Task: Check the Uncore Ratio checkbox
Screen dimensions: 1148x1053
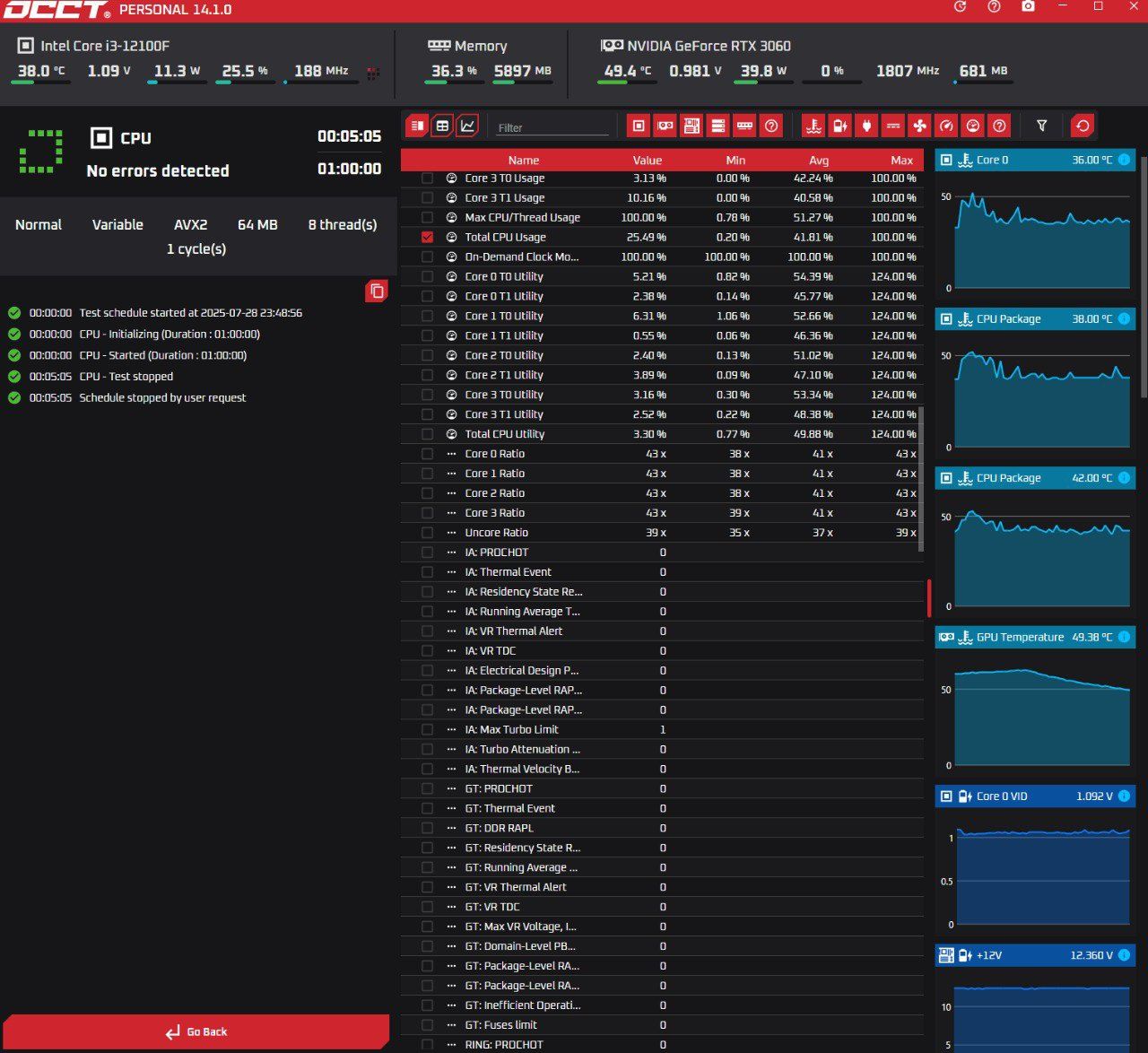Action: click(x=427, y=533)
